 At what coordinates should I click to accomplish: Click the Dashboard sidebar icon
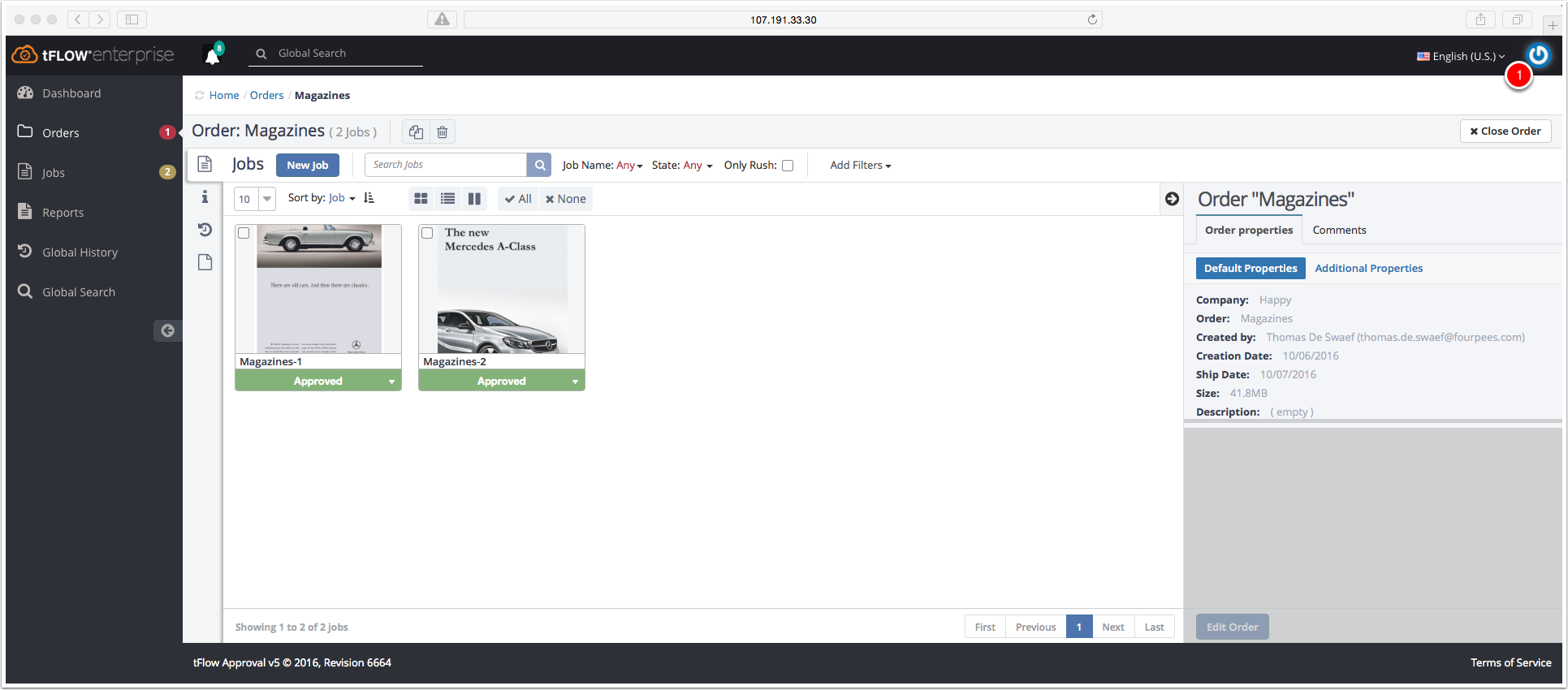click(25, 93)
